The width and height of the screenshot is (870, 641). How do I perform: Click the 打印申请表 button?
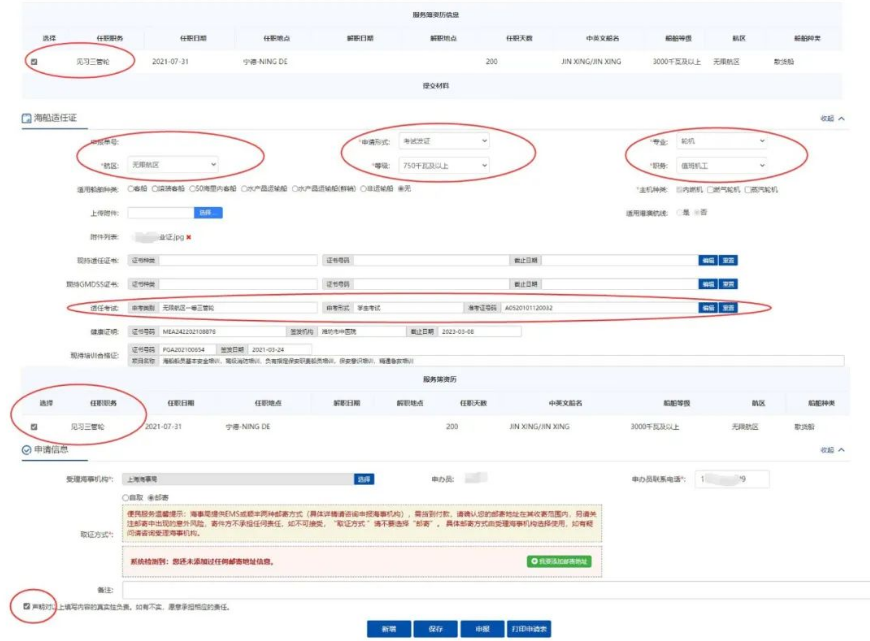pos(529,629)
